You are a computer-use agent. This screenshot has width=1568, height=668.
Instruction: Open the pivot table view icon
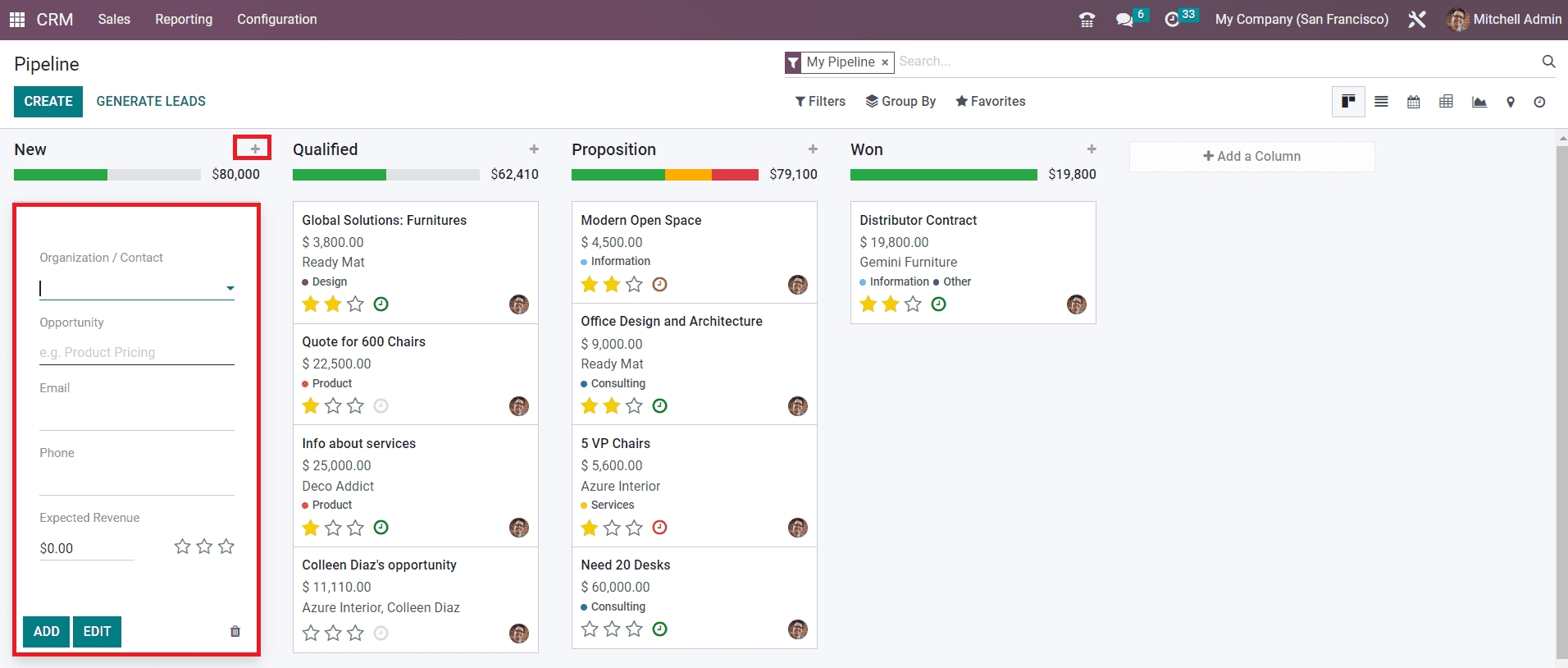pos(1446,102)
